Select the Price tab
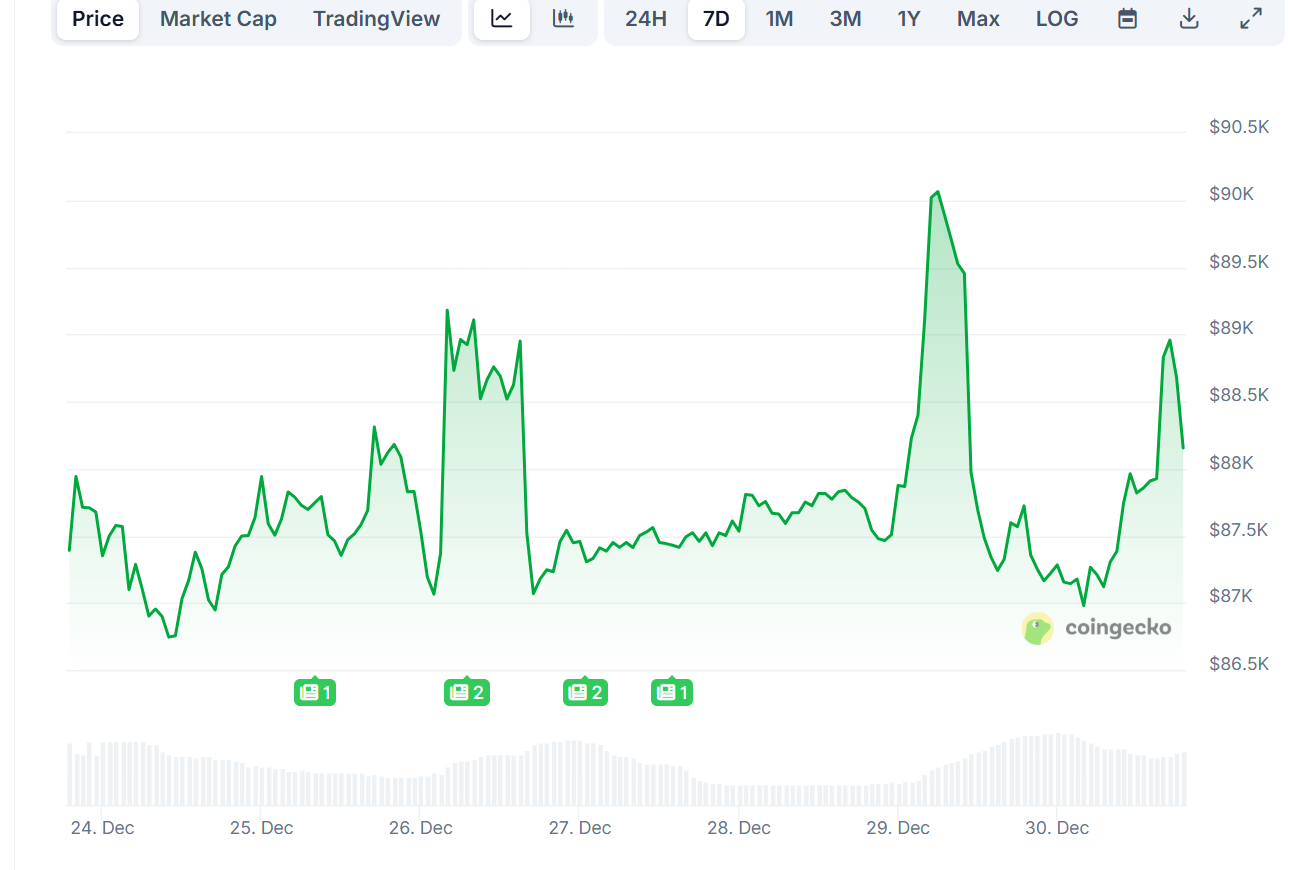 (98, 19)
